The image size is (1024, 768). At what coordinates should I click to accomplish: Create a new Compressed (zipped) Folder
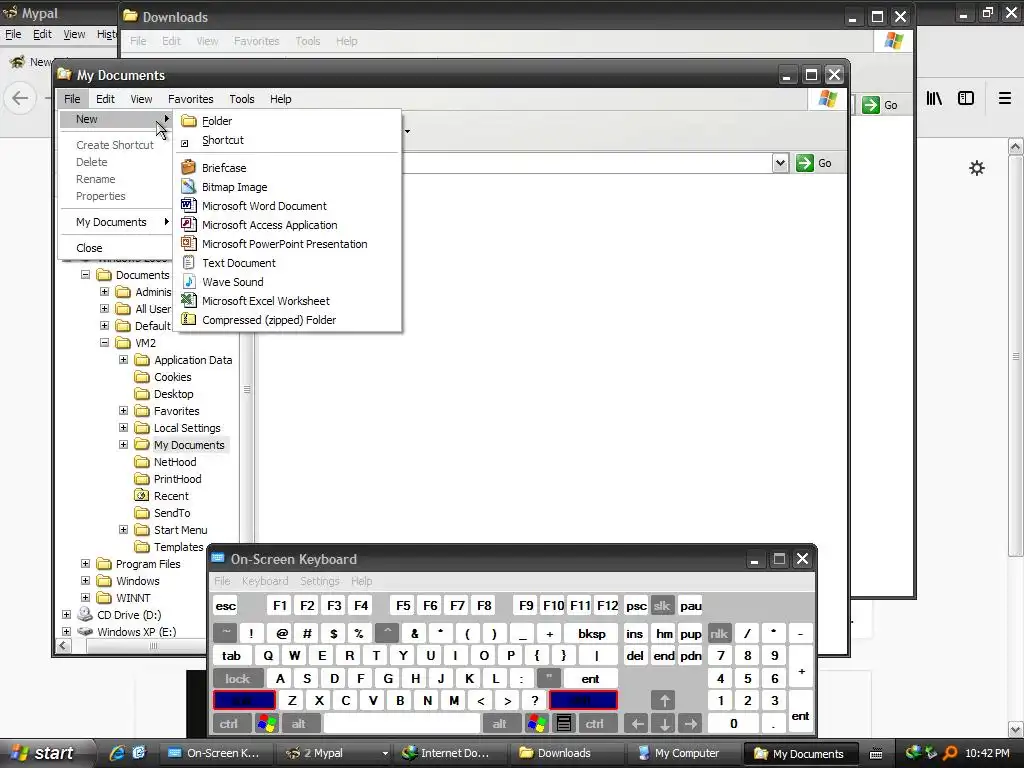click(x=287, y=319)
